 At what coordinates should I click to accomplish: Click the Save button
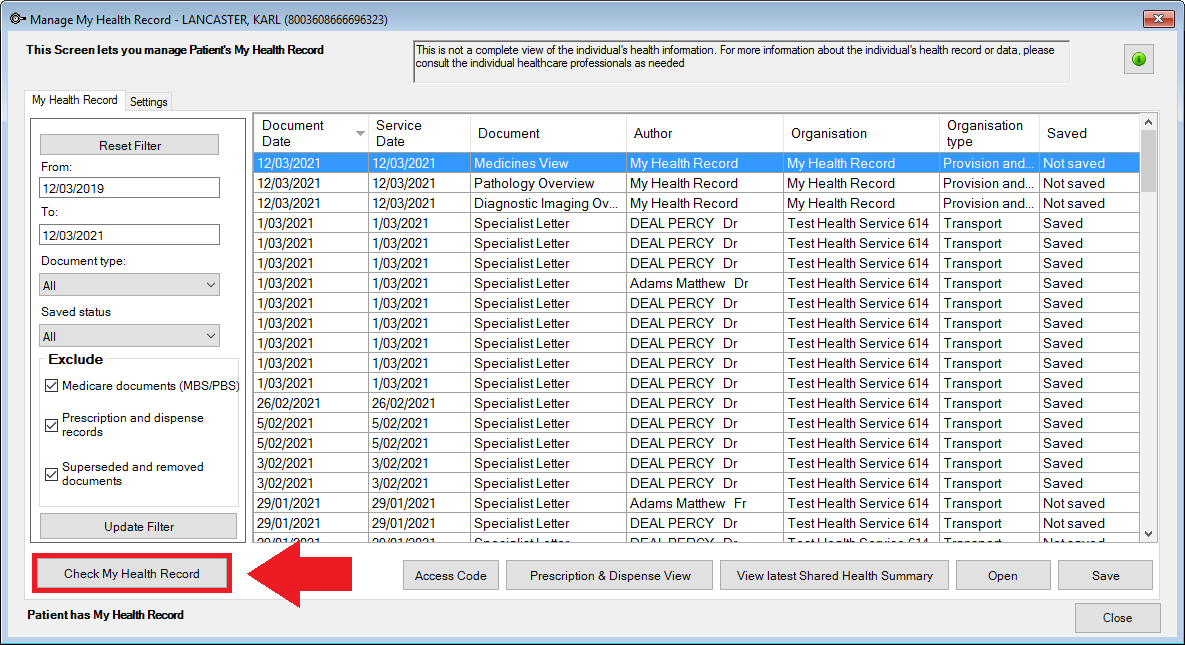click(1106, 575)
